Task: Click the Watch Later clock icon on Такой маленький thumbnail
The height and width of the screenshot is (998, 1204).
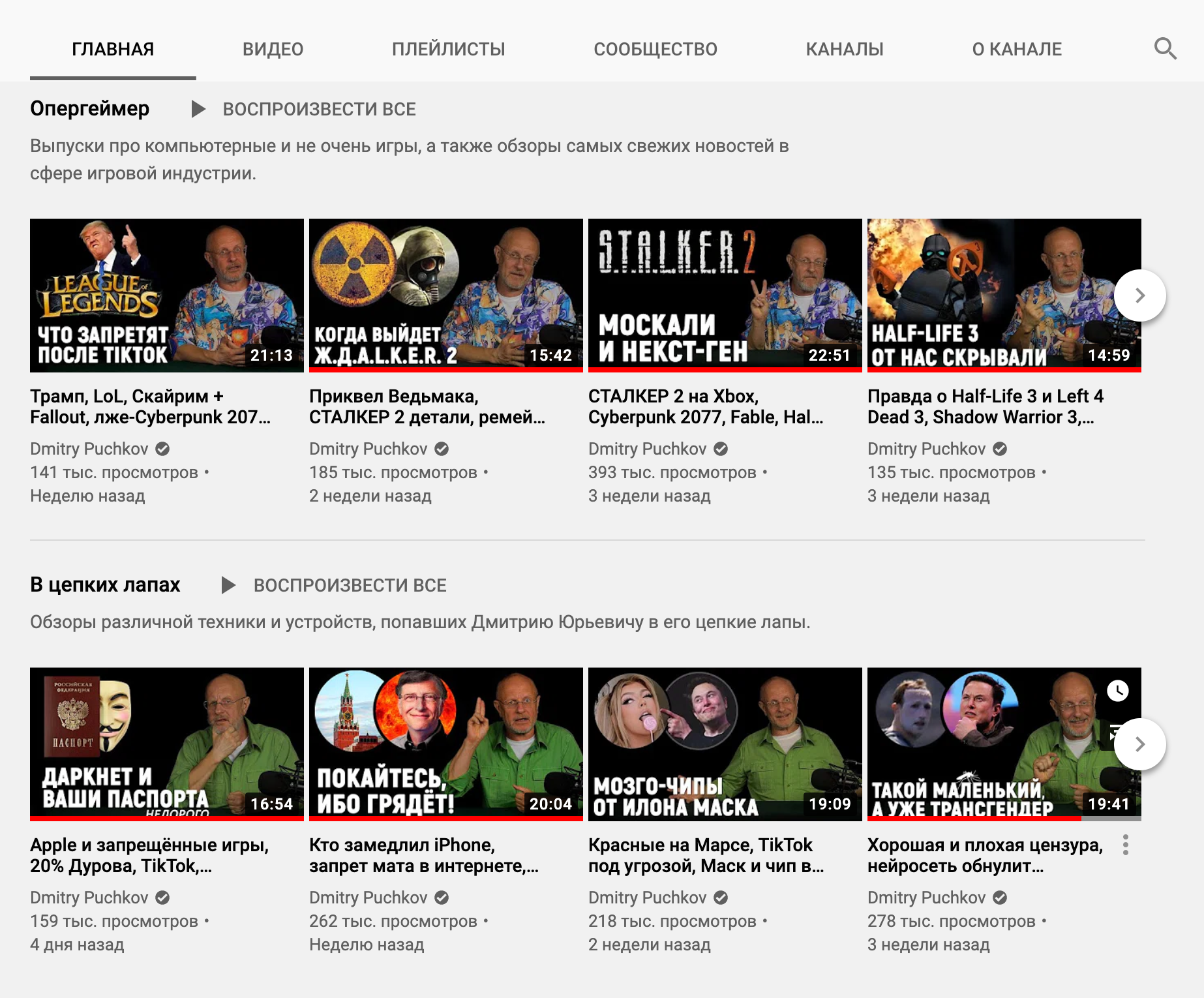Action: click(x=1118, y=690)
